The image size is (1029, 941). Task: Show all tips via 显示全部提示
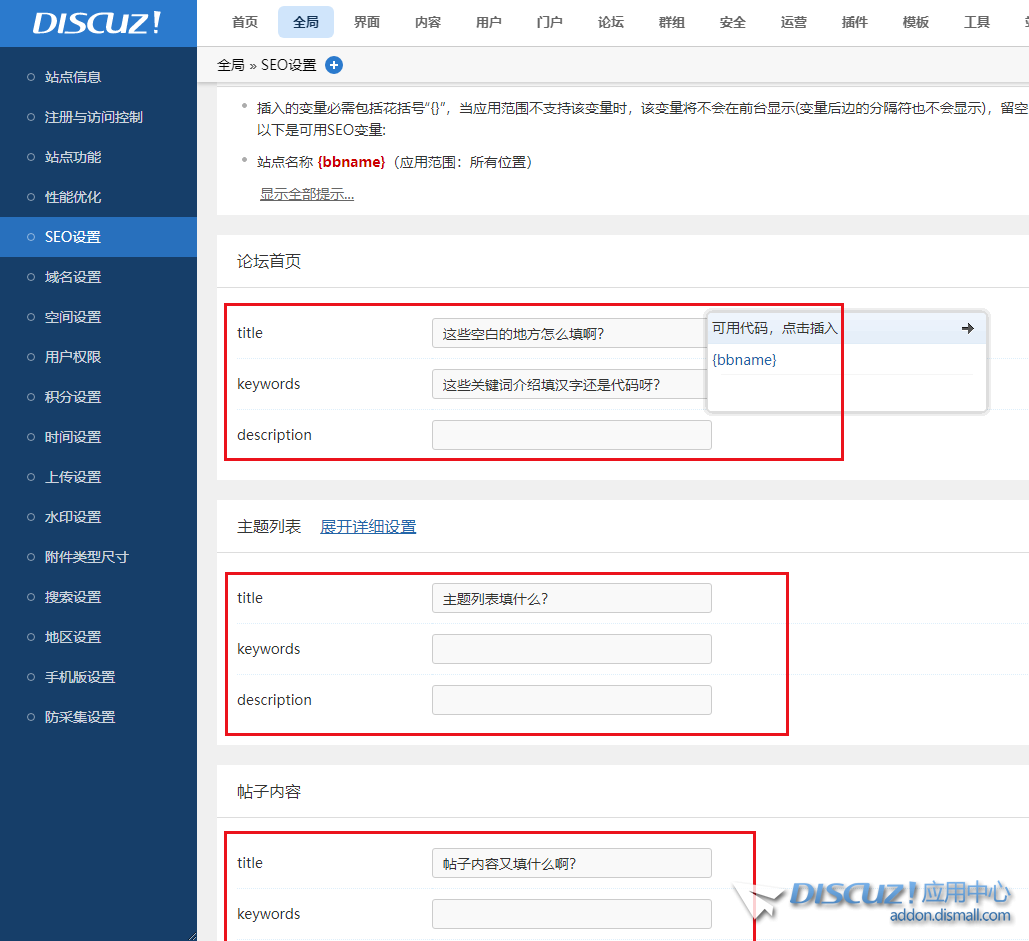[307, 194]
